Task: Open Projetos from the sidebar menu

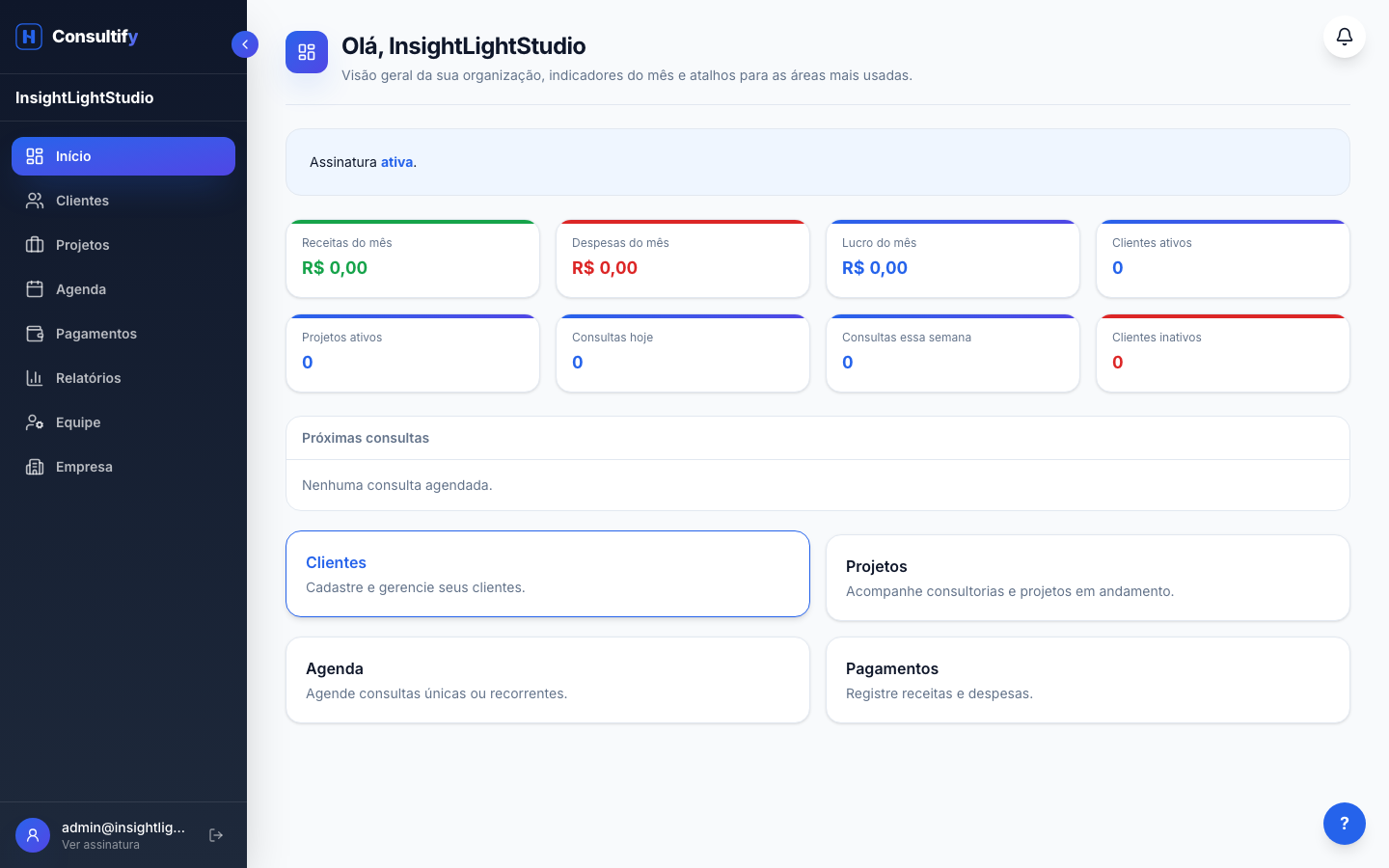Action: tap(123, 245)
